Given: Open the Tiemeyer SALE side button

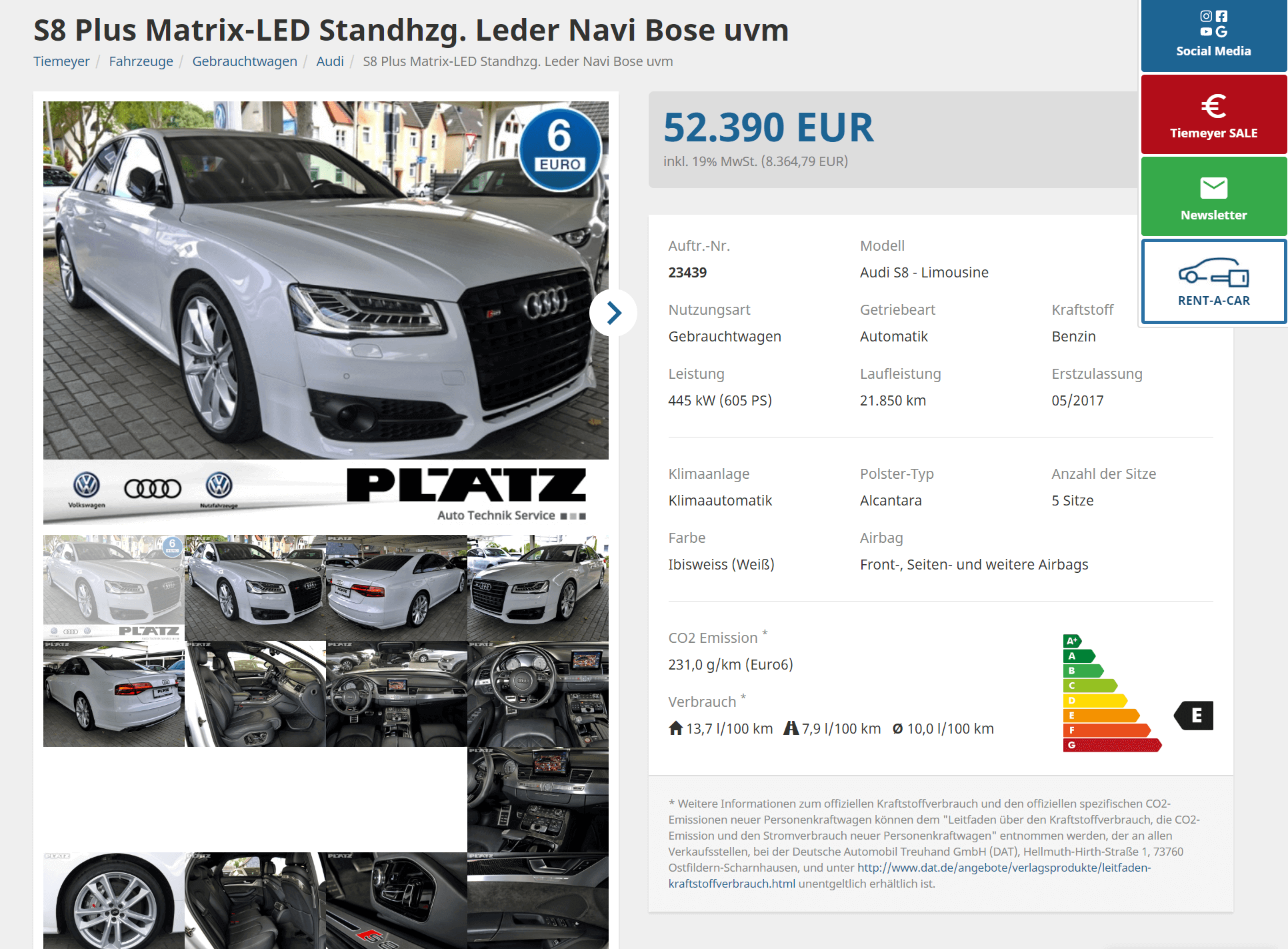Looking at the screenshot, I should pos(1213,115).
